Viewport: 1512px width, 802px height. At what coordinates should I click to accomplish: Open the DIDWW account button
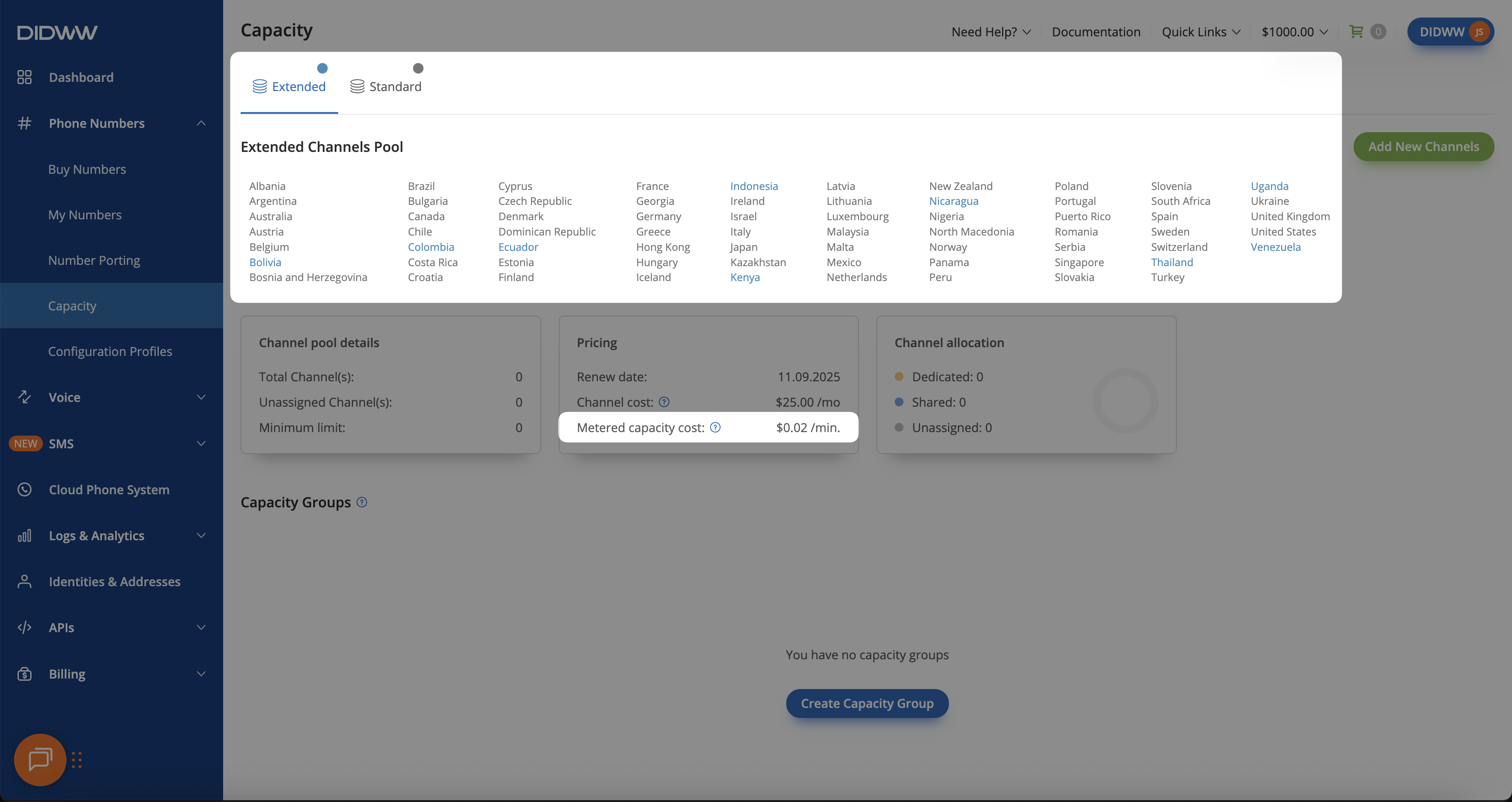coord(1450,32)
